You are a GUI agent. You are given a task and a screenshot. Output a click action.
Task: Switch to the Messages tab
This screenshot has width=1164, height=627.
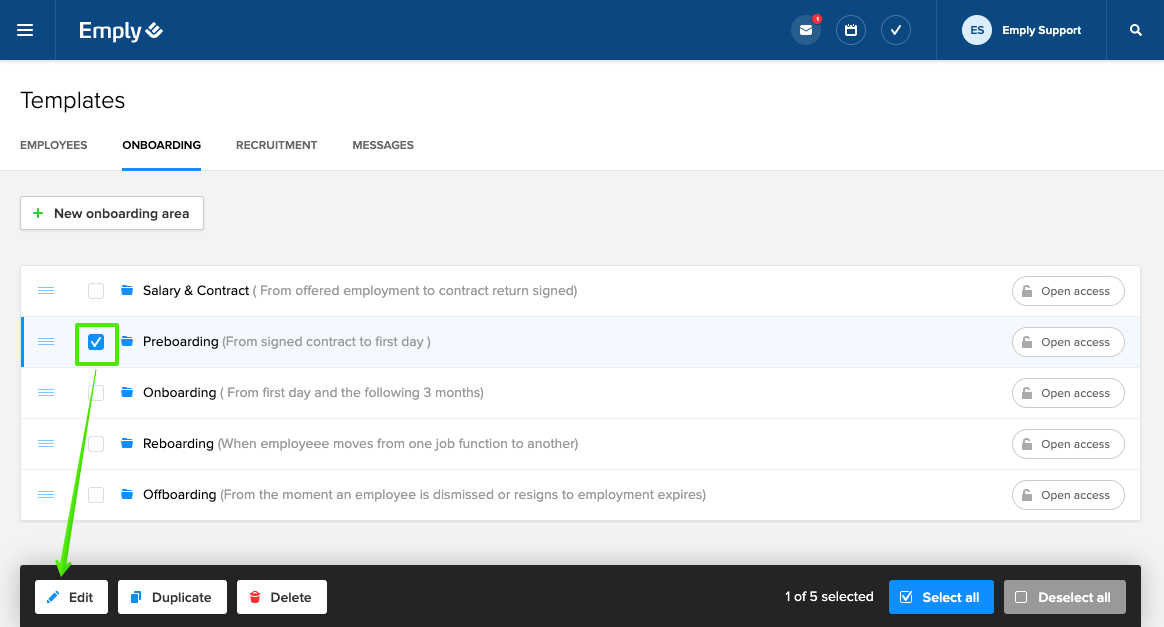383,145
